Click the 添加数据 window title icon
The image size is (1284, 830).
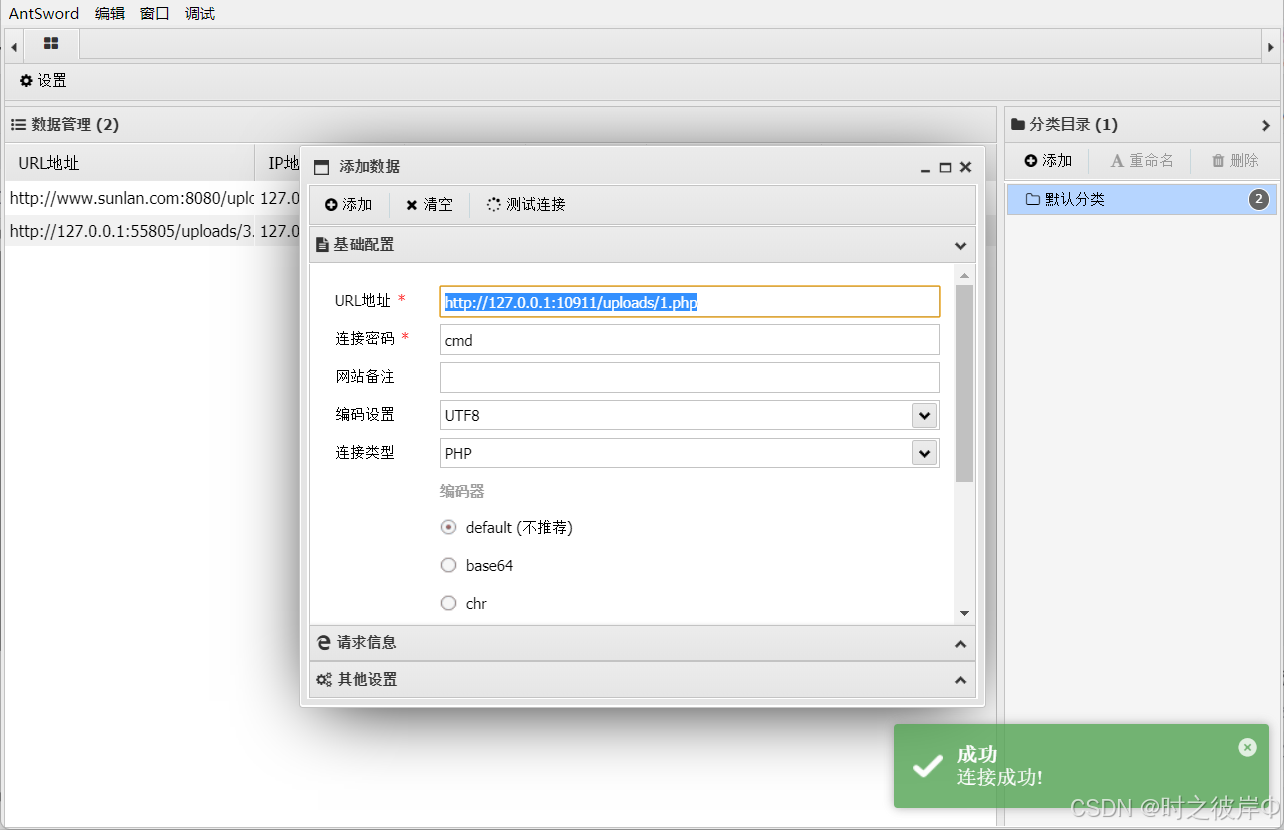point(321,168)
